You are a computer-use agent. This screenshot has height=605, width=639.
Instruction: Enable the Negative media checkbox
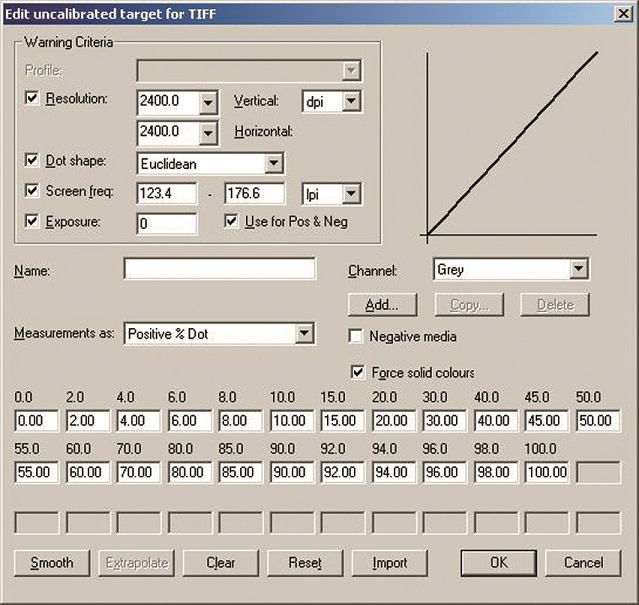click(357, 337)
